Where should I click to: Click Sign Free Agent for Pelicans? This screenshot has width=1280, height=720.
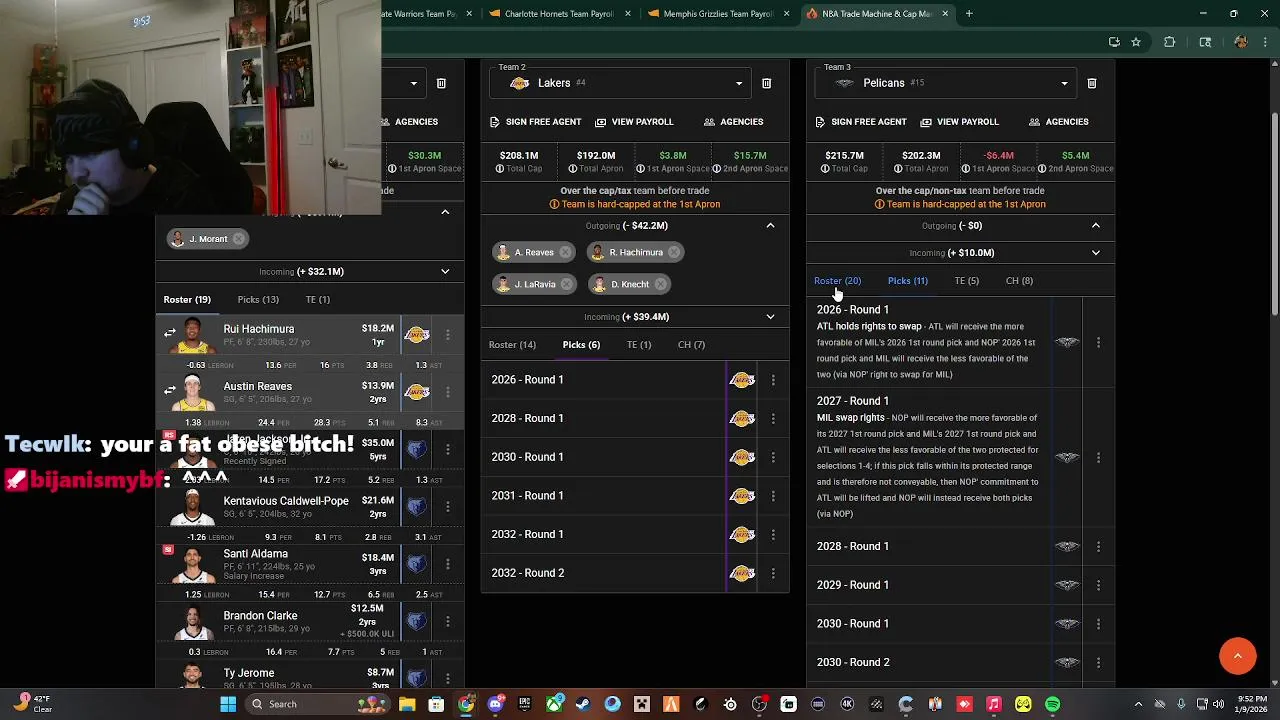860,122
